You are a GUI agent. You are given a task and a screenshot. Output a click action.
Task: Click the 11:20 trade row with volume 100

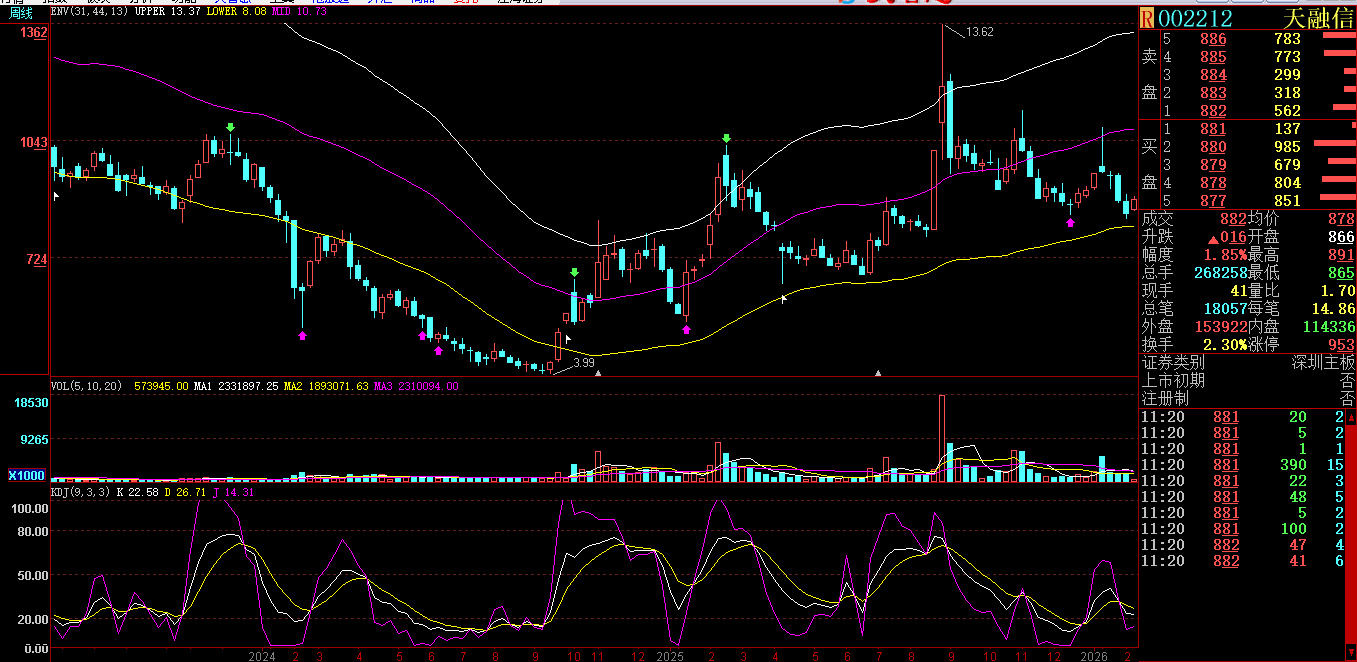tap(1244, 529)
